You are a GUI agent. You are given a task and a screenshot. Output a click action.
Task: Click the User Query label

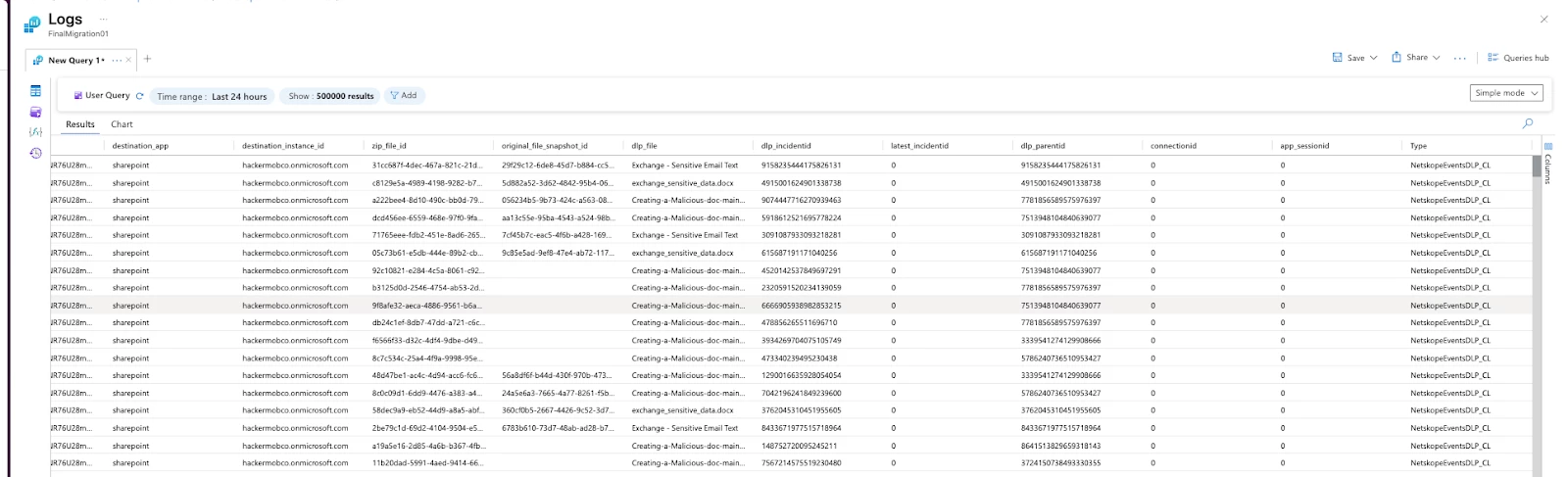click(x=107, y=95)
